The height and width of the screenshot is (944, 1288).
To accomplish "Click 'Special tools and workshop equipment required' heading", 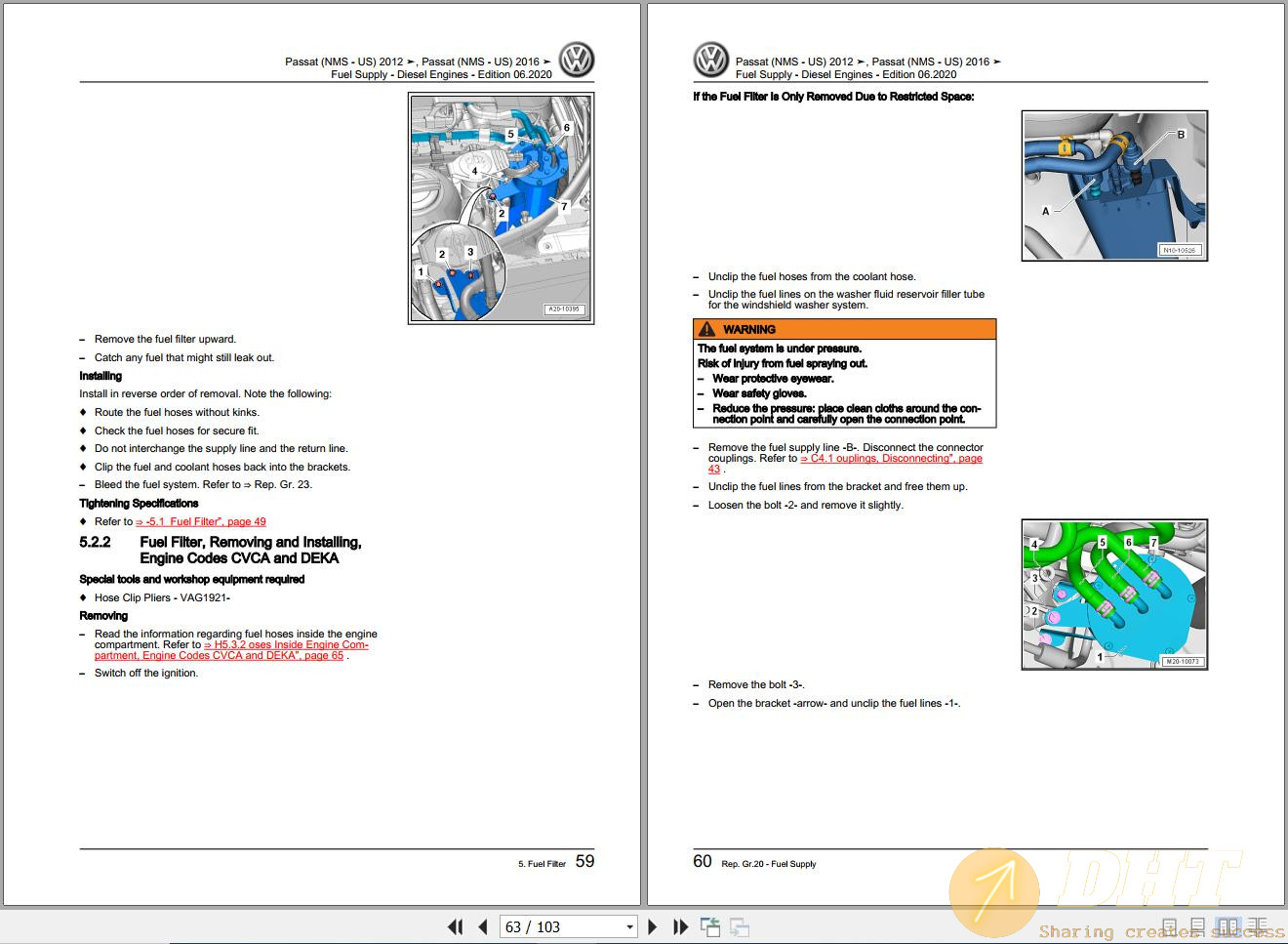I will (x=192, y=579).
